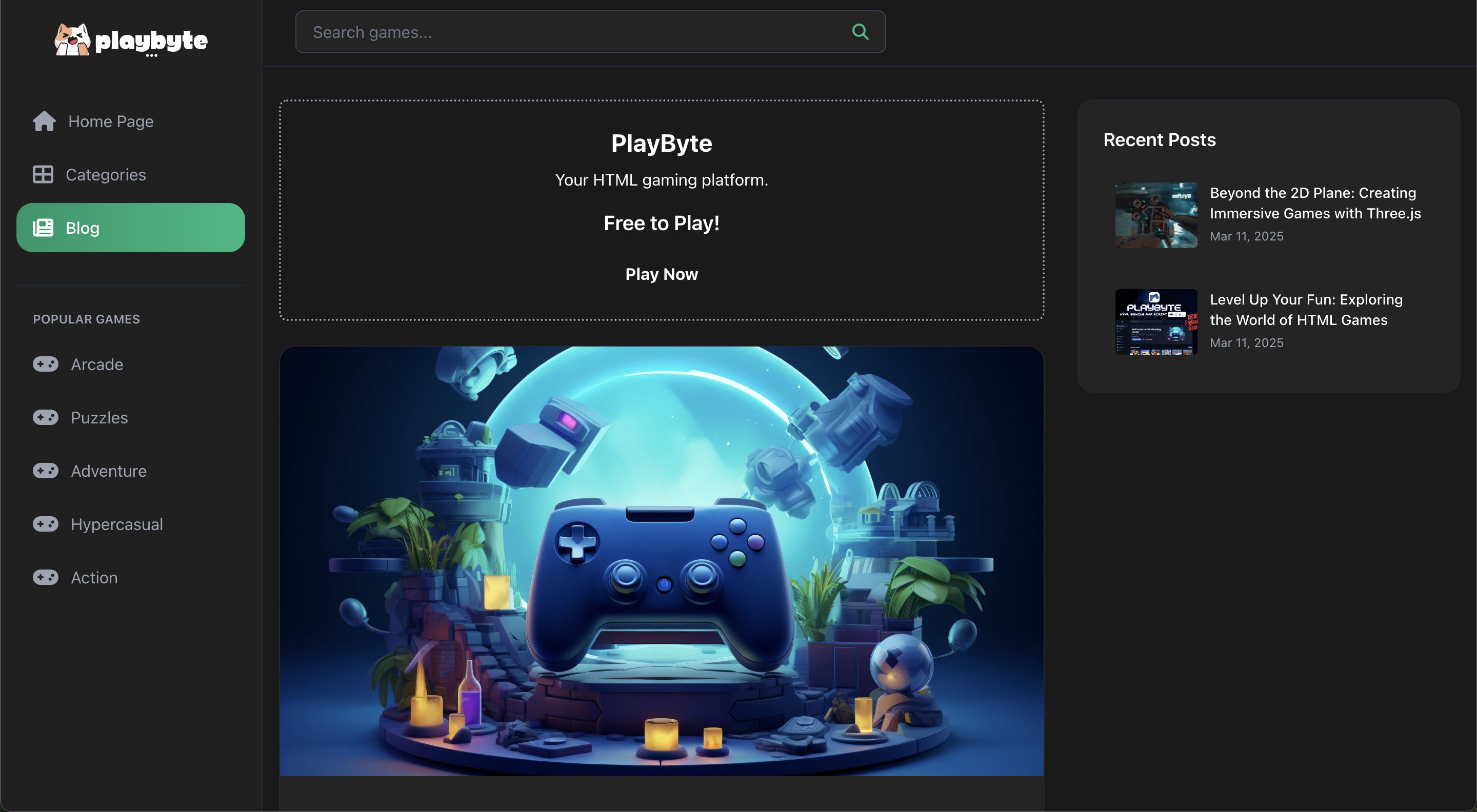Image resolution: width=1477 pixels, height=812 pixels.
Task: Click the Recent Posts heading
Action: tap(1160, 140)
